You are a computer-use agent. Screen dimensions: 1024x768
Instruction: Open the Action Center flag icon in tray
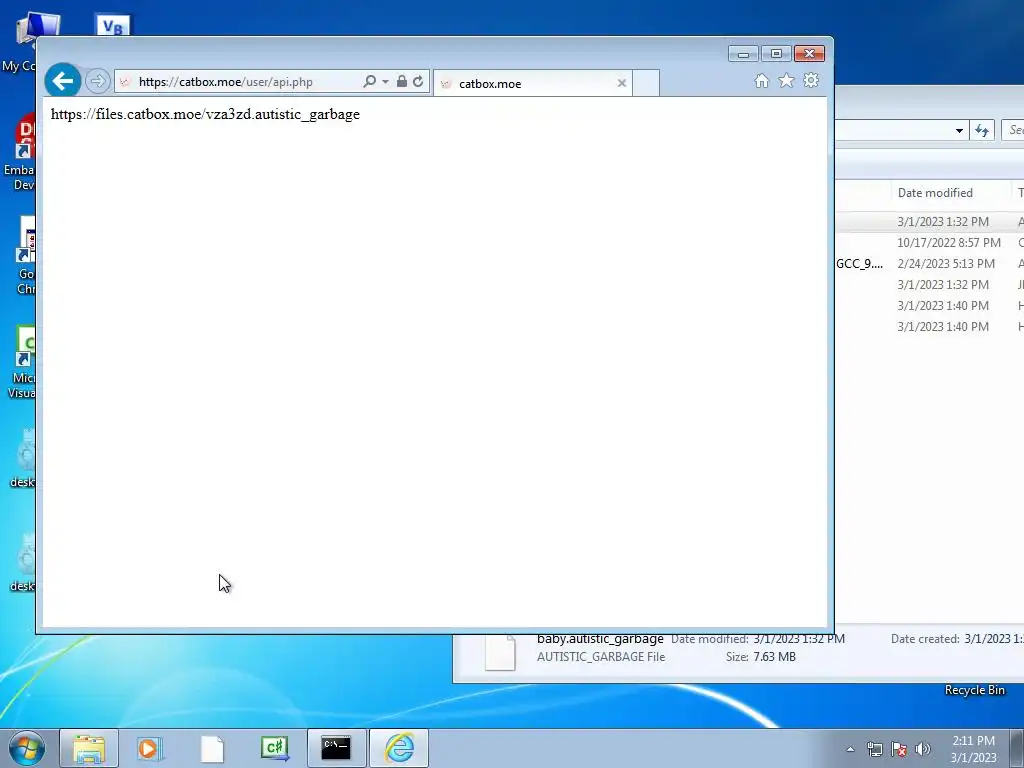click(899, 749)
